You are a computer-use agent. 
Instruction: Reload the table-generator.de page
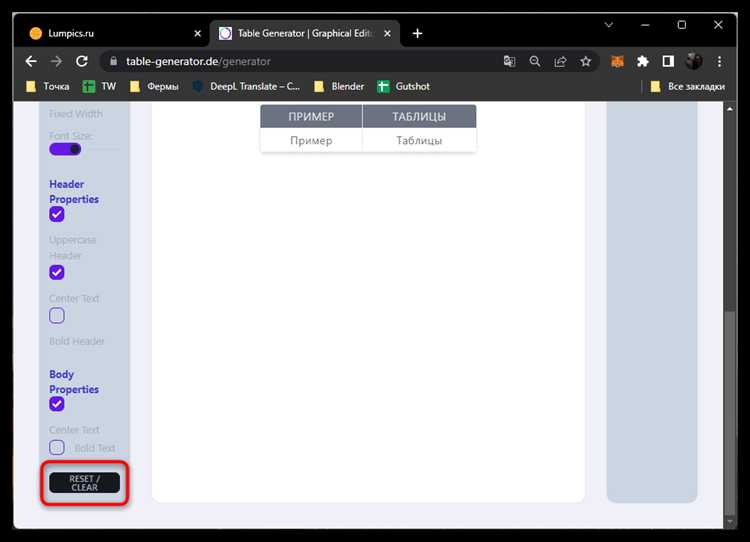82,61
